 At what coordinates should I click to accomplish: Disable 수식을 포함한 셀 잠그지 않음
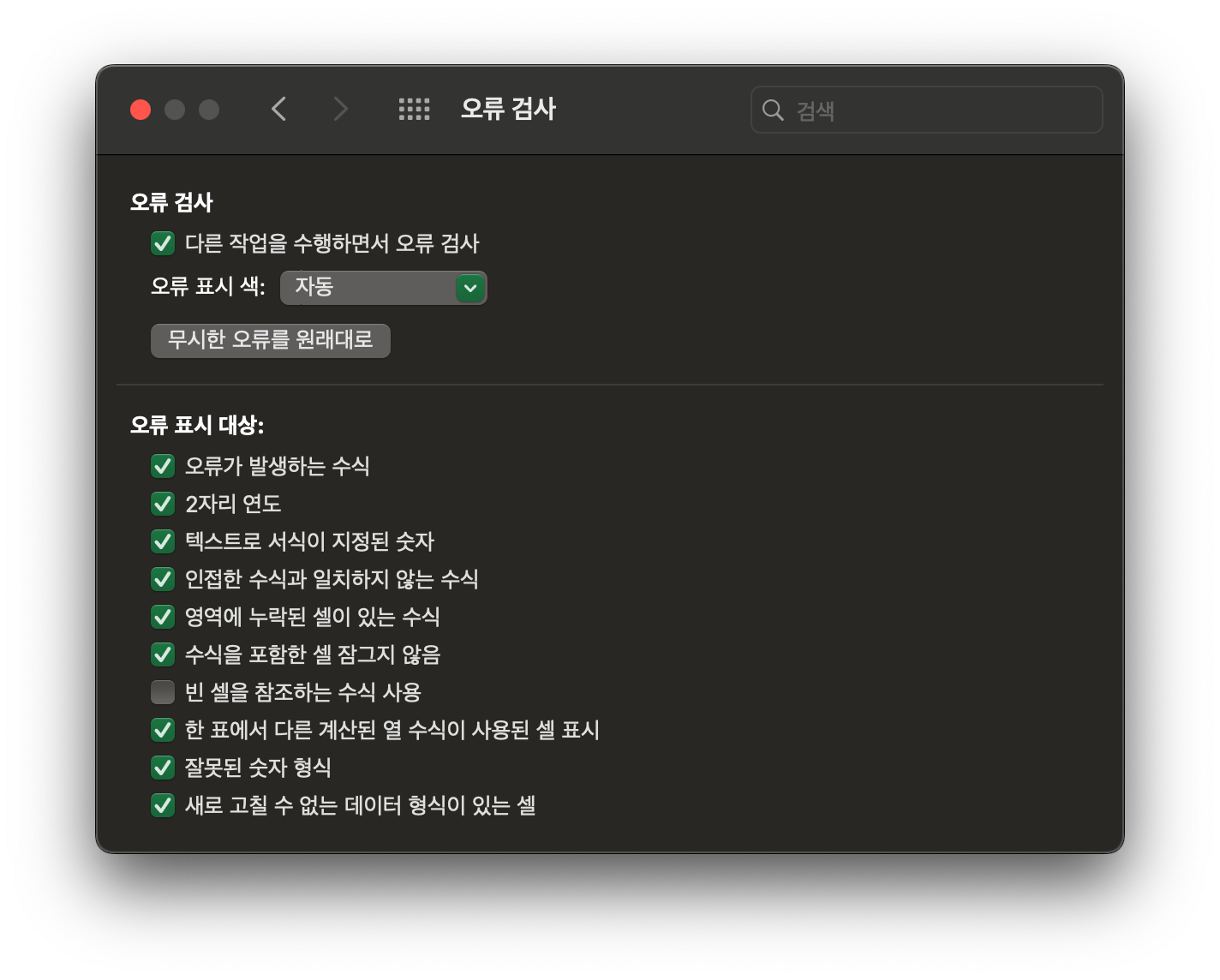[x=163, y=654]
